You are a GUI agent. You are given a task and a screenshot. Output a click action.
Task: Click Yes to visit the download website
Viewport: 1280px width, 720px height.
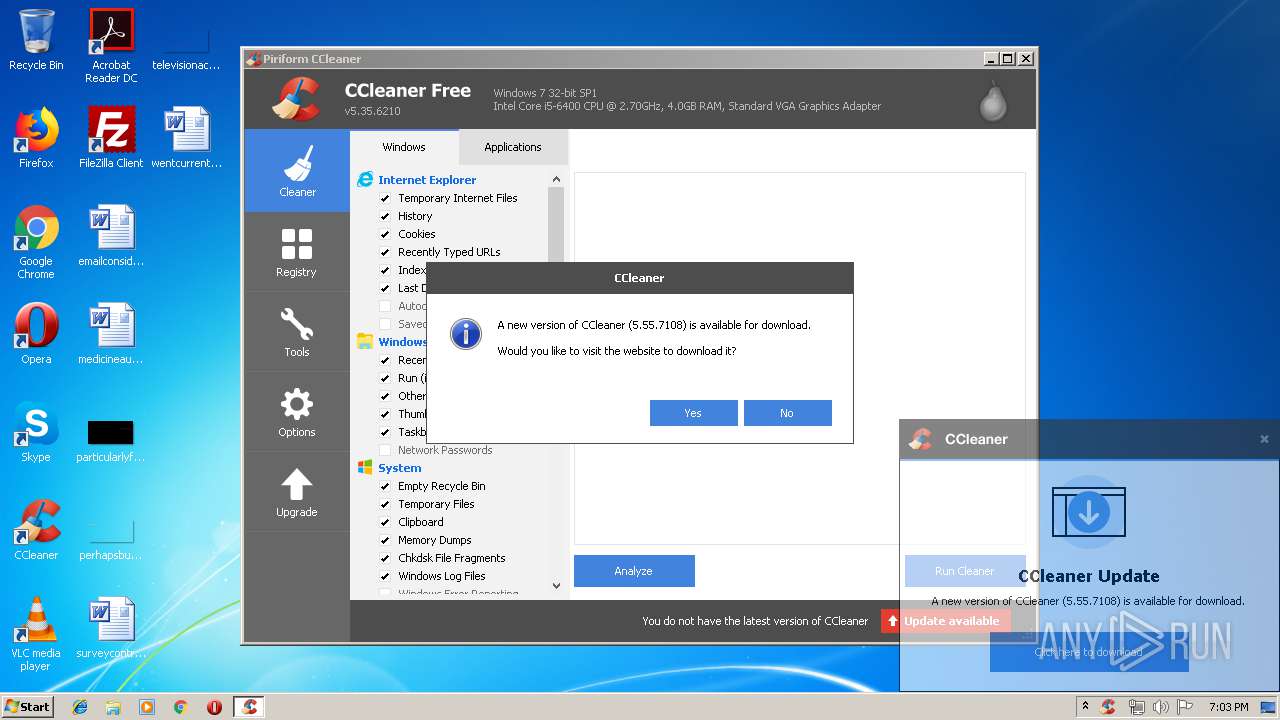tap(693, 413)
